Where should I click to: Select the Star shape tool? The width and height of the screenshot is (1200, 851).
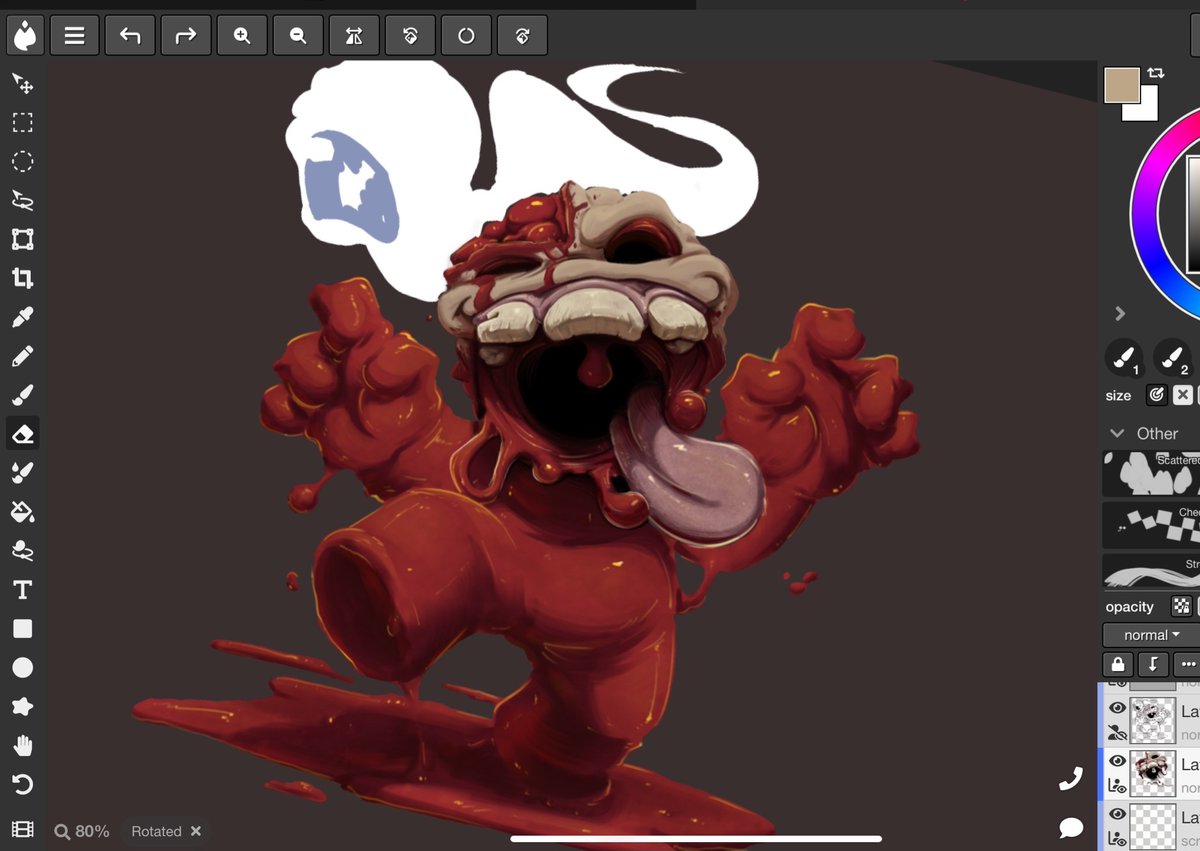(22, 707)
